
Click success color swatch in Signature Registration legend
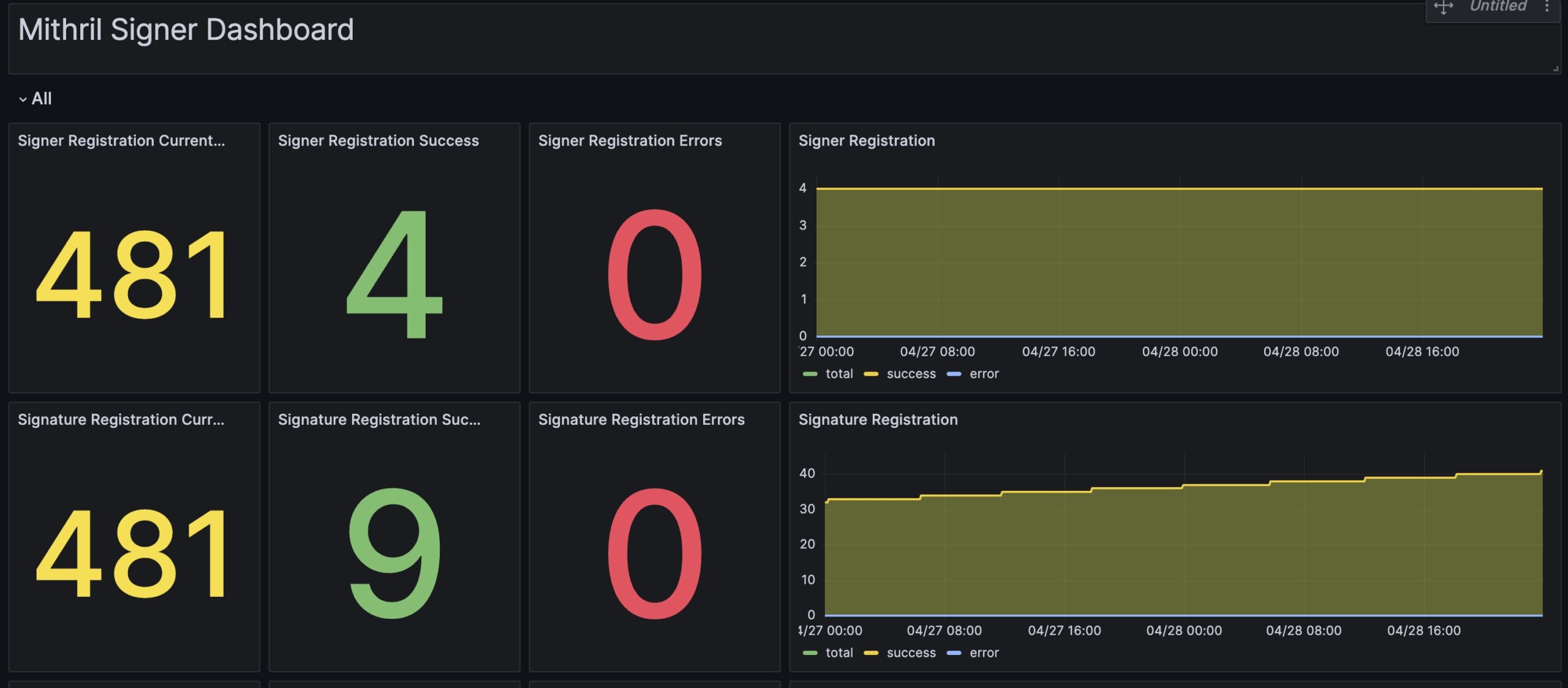pos(870,653)
